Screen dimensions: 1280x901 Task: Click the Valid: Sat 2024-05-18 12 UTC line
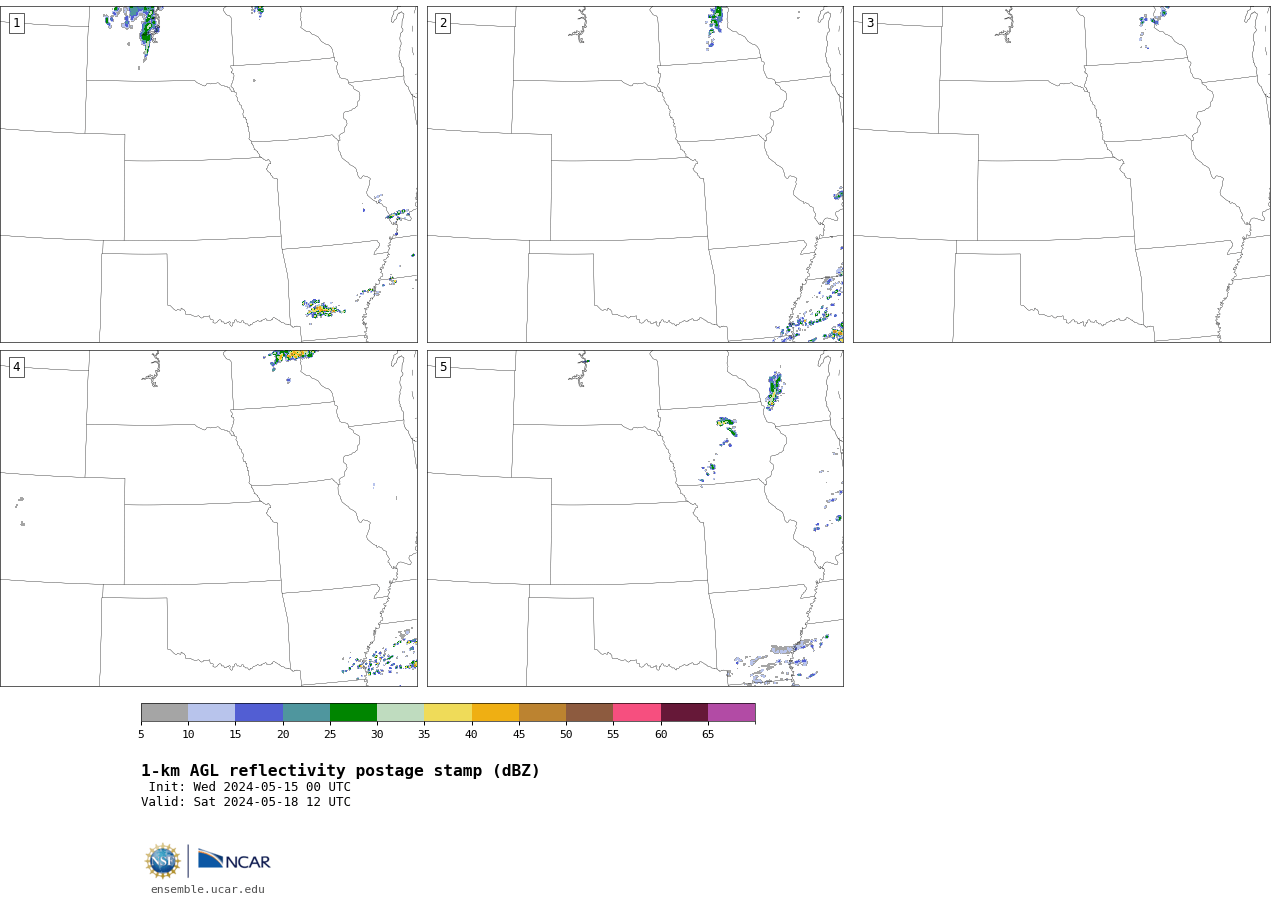tap(246, 802)
